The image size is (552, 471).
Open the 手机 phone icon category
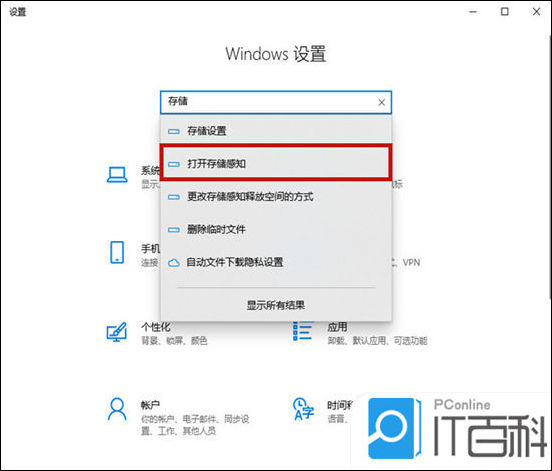pyautogui.click(x=117, y=252)
